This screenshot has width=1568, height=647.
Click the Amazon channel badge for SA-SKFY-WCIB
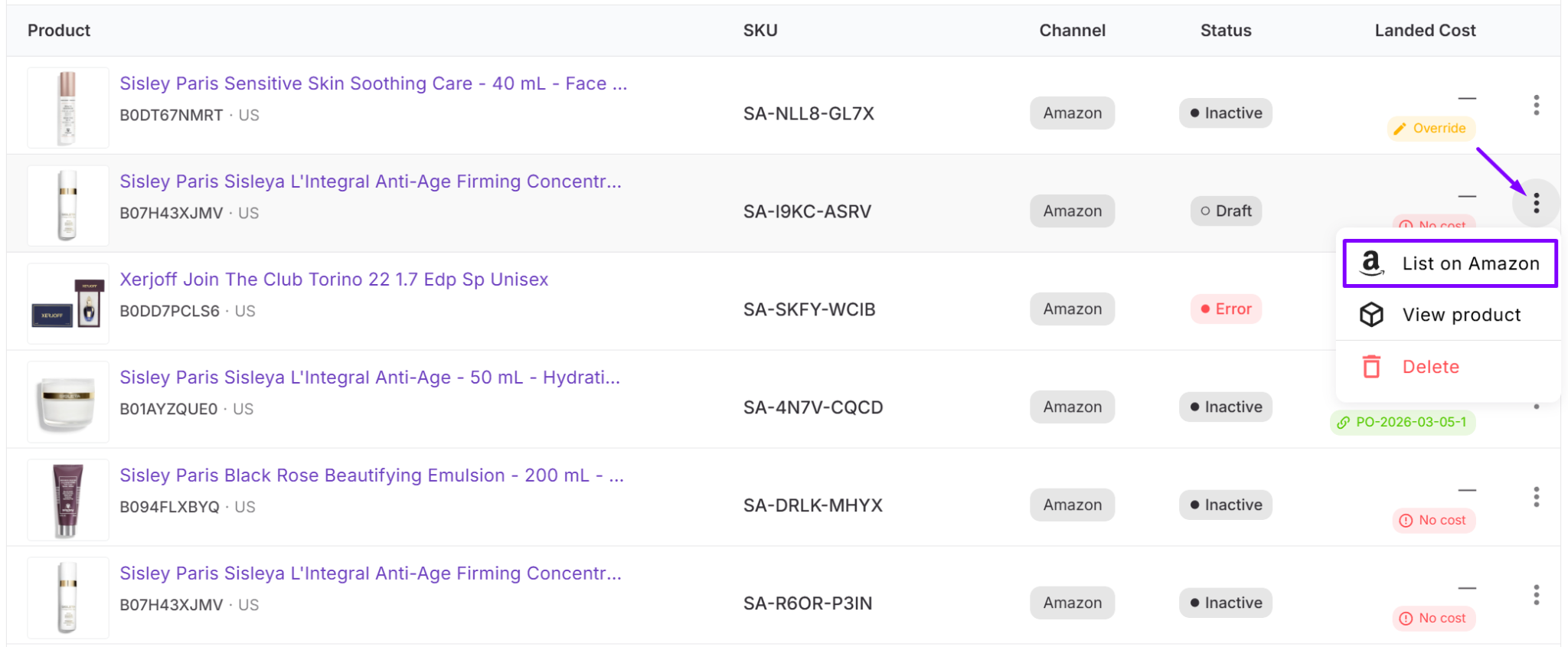coord(1072,309)
